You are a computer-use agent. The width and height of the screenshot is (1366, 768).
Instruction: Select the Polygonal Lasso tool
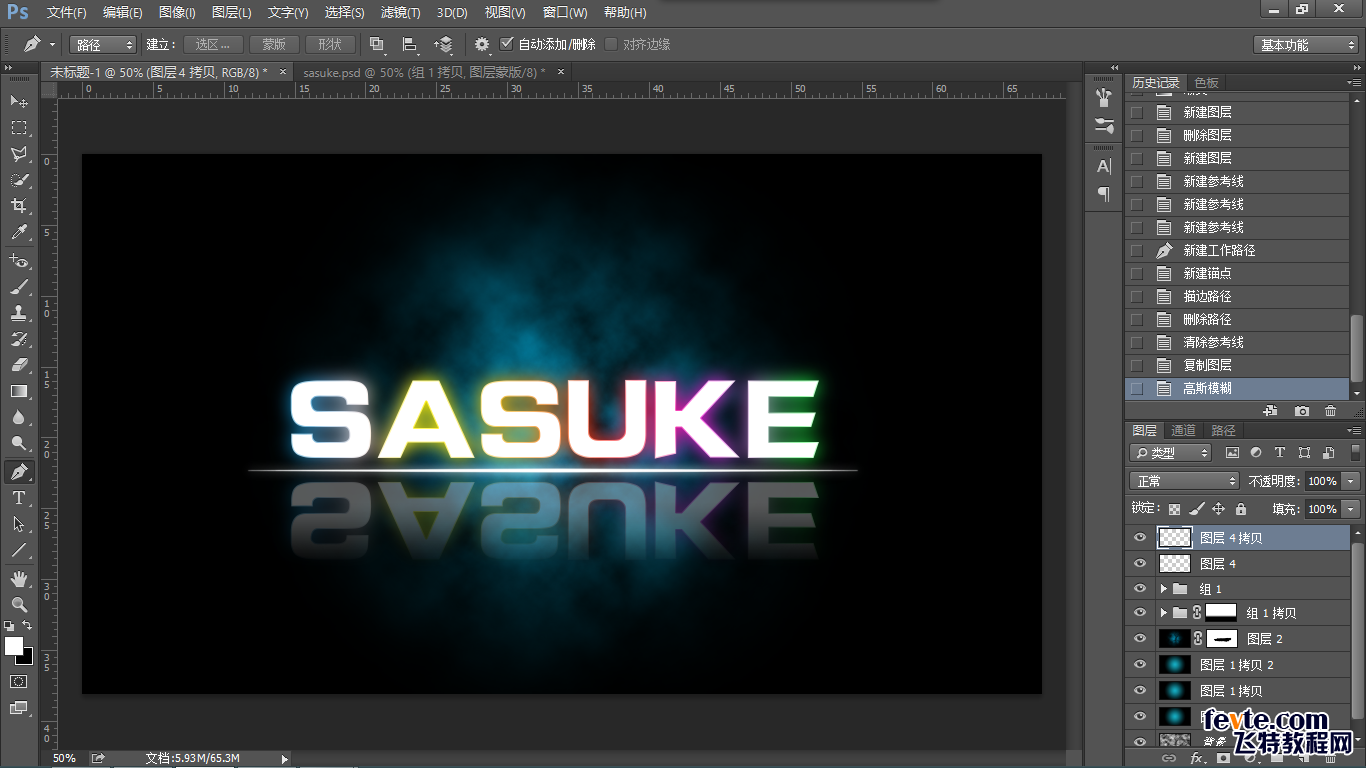coord(19,154)
